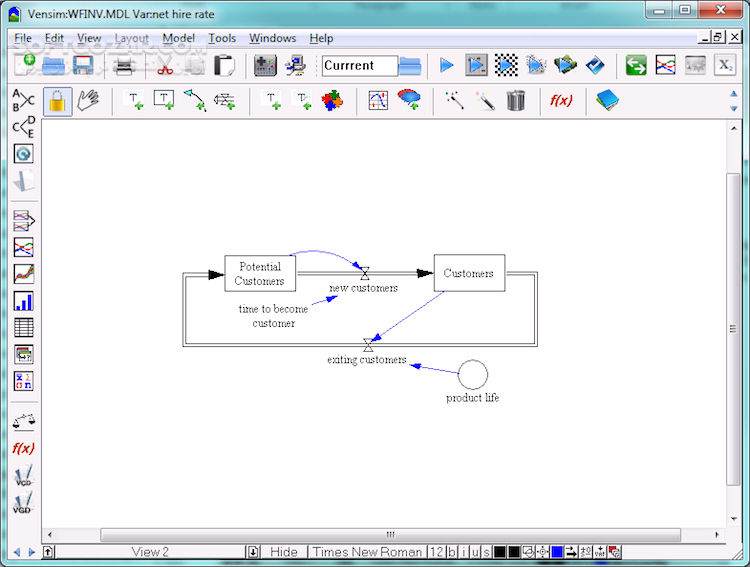Select the Sketch Comment cloud tool
750x567 pixels.
(409, 100)
